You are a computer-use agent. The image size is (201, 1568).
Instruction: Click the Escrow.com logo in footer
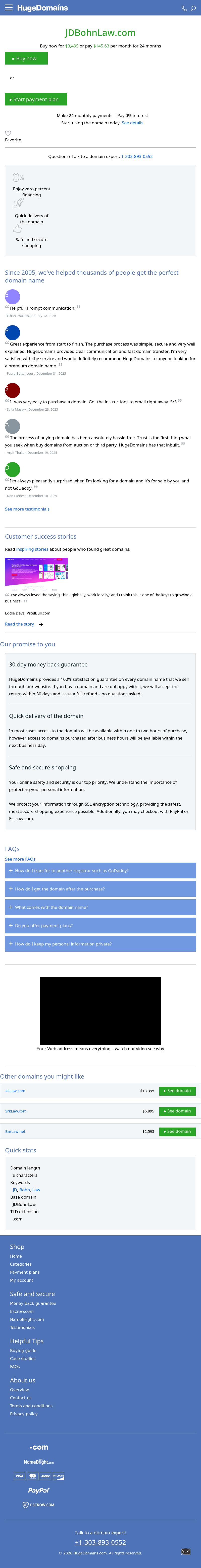pos(38,1505)
